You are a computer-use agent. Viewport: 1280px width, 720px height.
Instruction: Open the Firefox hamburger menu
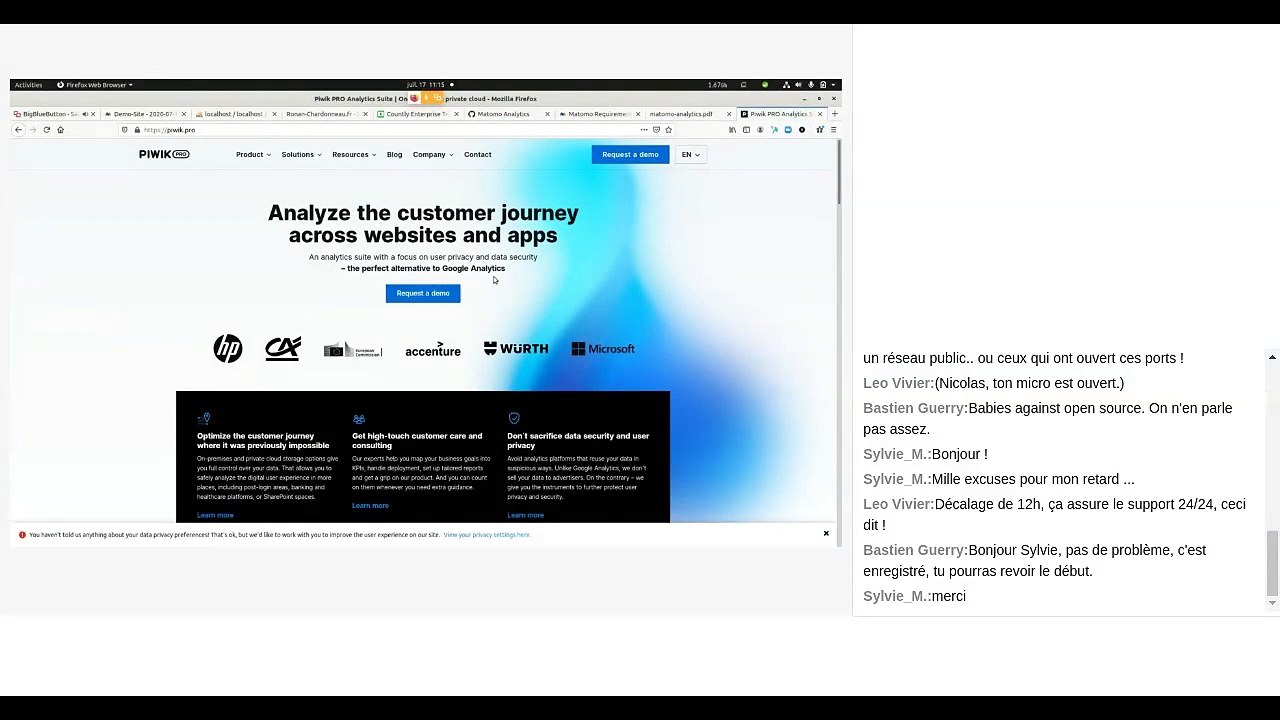click(x=833, y=130)
